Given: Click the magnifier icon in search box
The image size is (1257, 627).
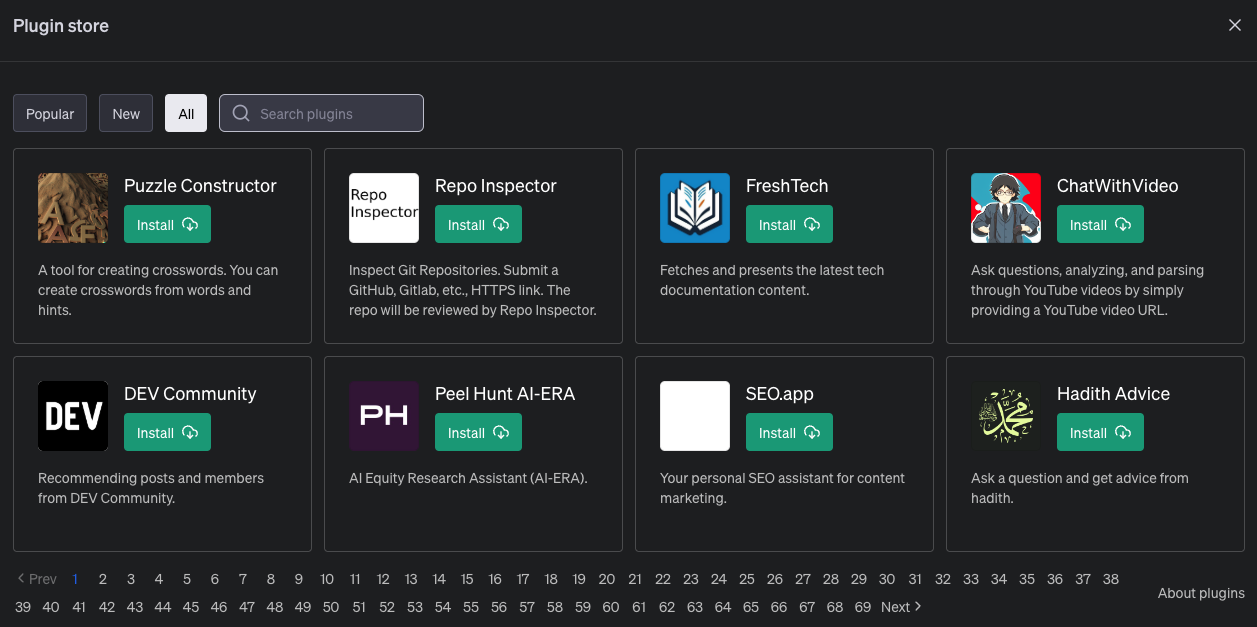Looking at the screenshot, I should (x=241, y=113).
